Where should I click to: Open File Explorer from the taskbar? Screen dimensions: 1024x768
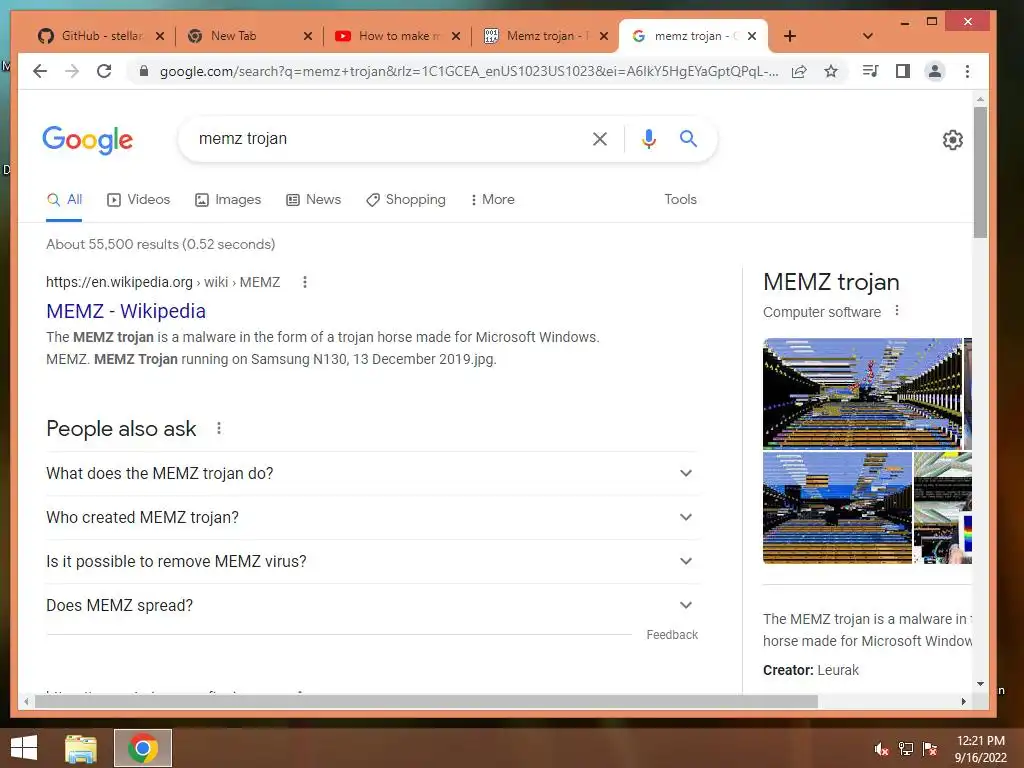coord(81,748)
